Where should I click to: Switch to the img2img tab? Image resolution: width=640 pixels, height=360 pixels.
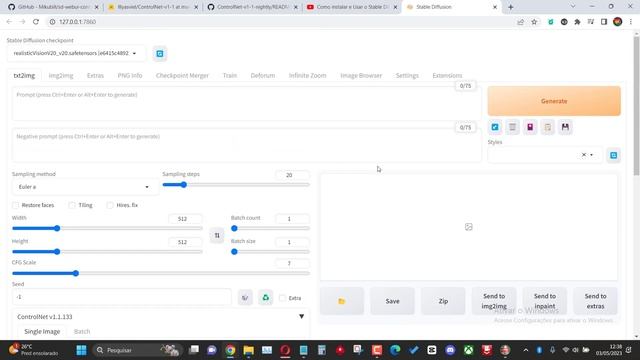pos(61,76)
